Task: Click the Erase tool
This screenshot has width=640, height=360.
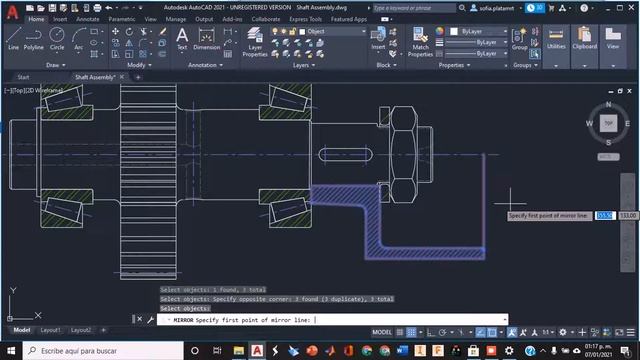Action: pos(162,31)
